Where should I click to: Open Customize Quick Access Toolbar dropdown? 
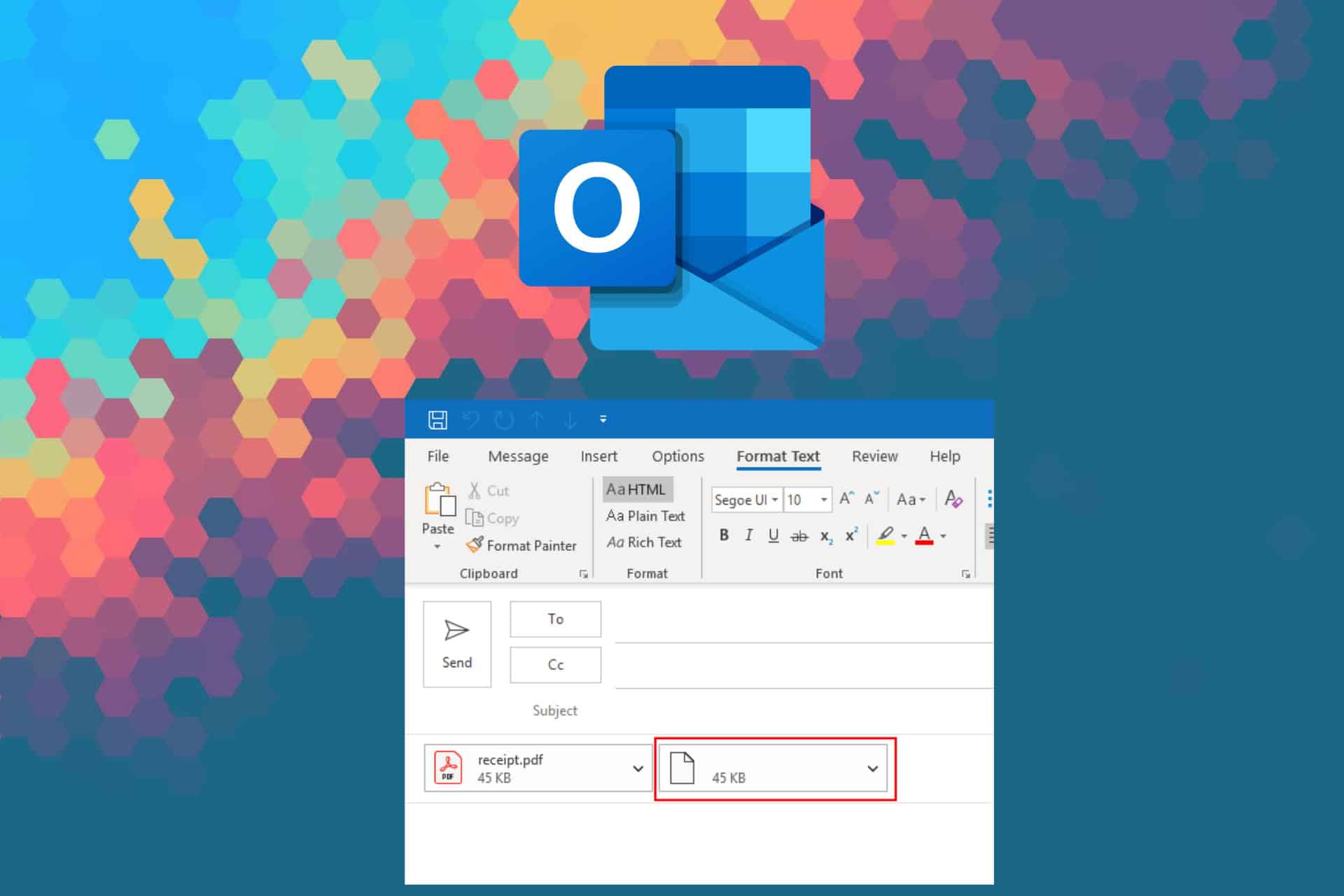click(603, 419)
